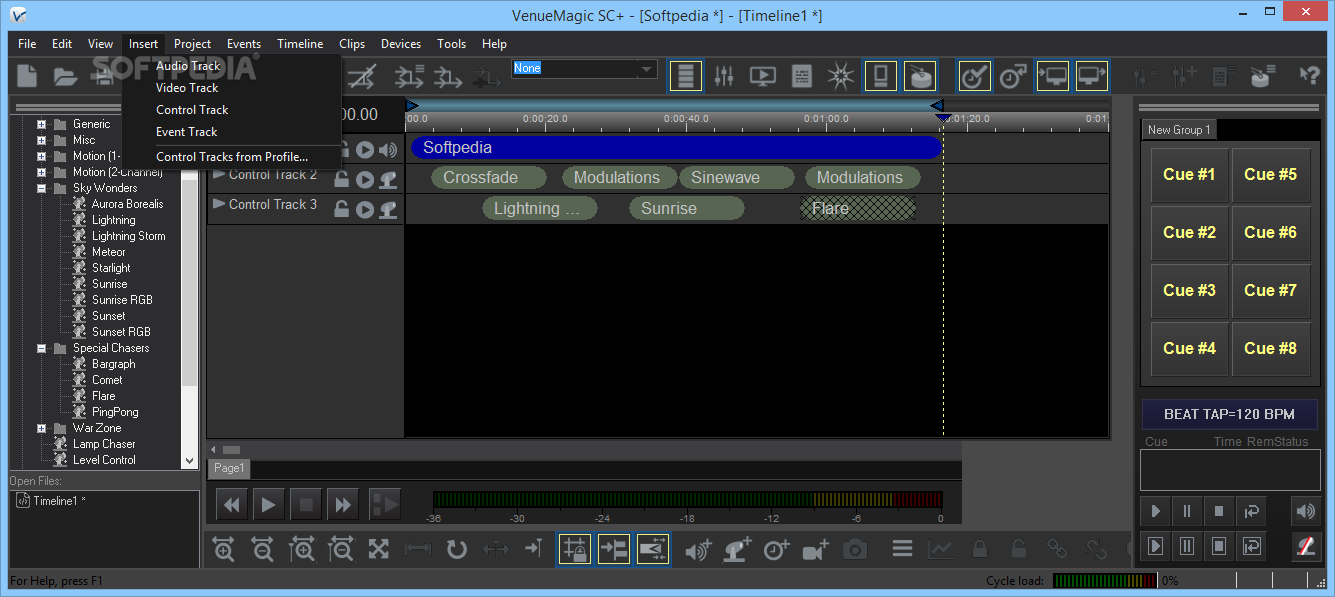This screenshot has width=1335, height=597.
Task: Open the Devices menu
Action: [401, 44]
